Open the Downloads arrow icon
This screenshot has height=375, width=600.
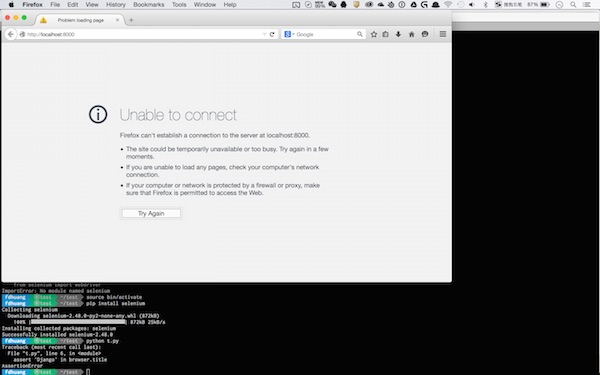click(x=398, y=34)
